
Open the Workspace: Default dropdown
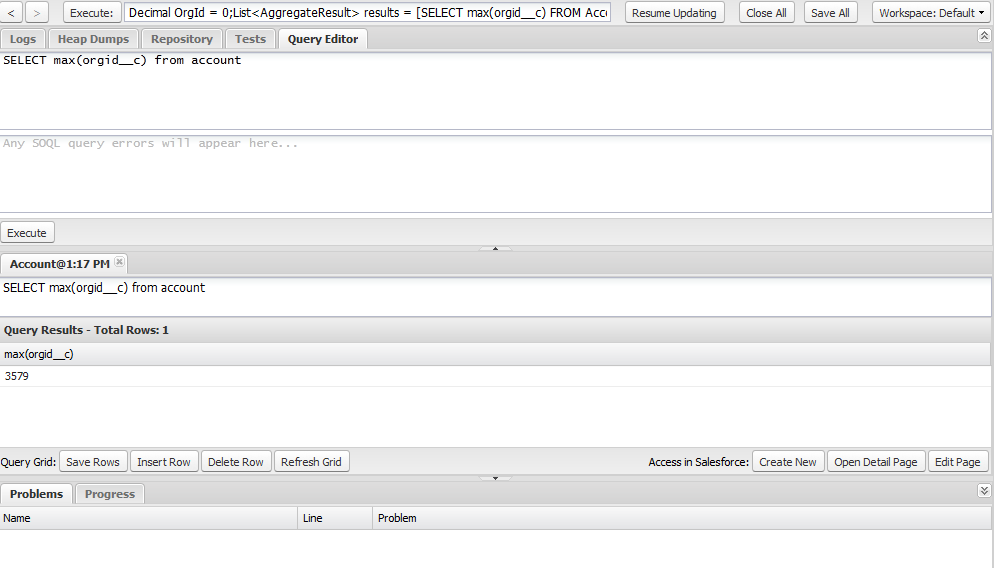[931, 13]
